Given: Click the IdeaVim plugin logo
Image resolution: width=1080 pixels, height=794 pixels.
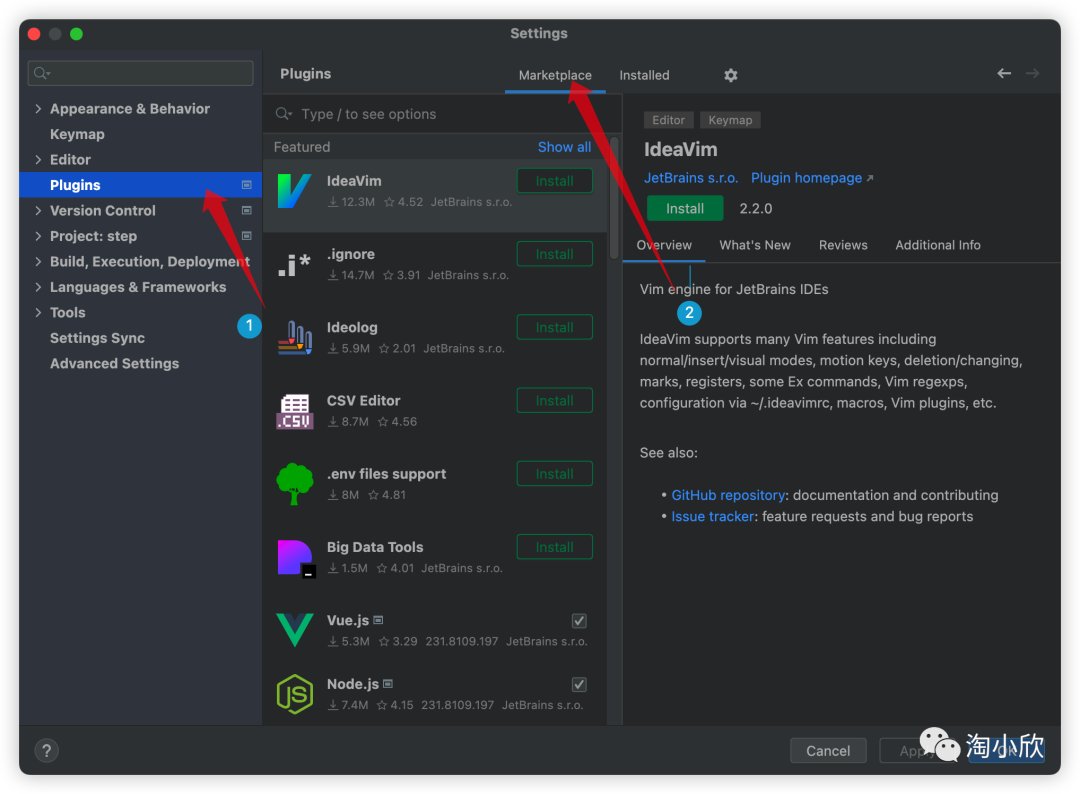Looking at the screenshot, I should coord(294,191).
